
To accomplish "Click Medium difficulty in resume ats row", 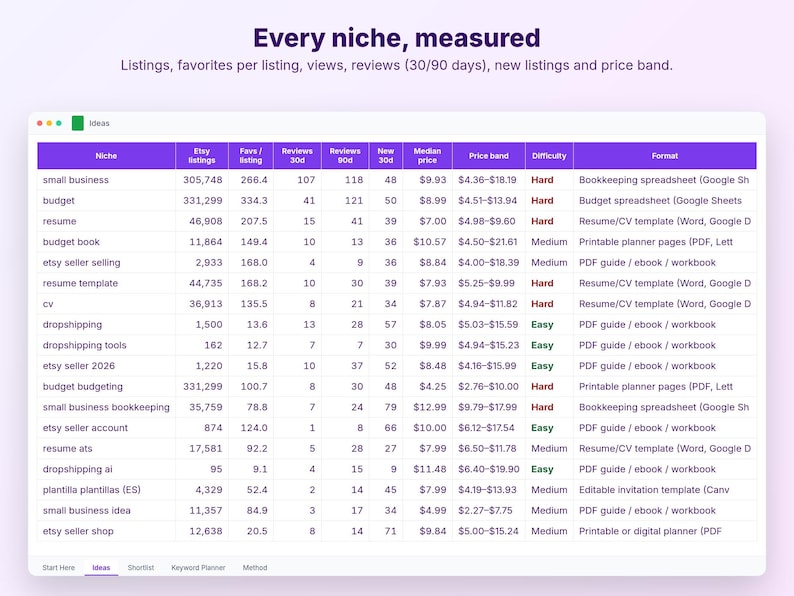I will 549,449.
